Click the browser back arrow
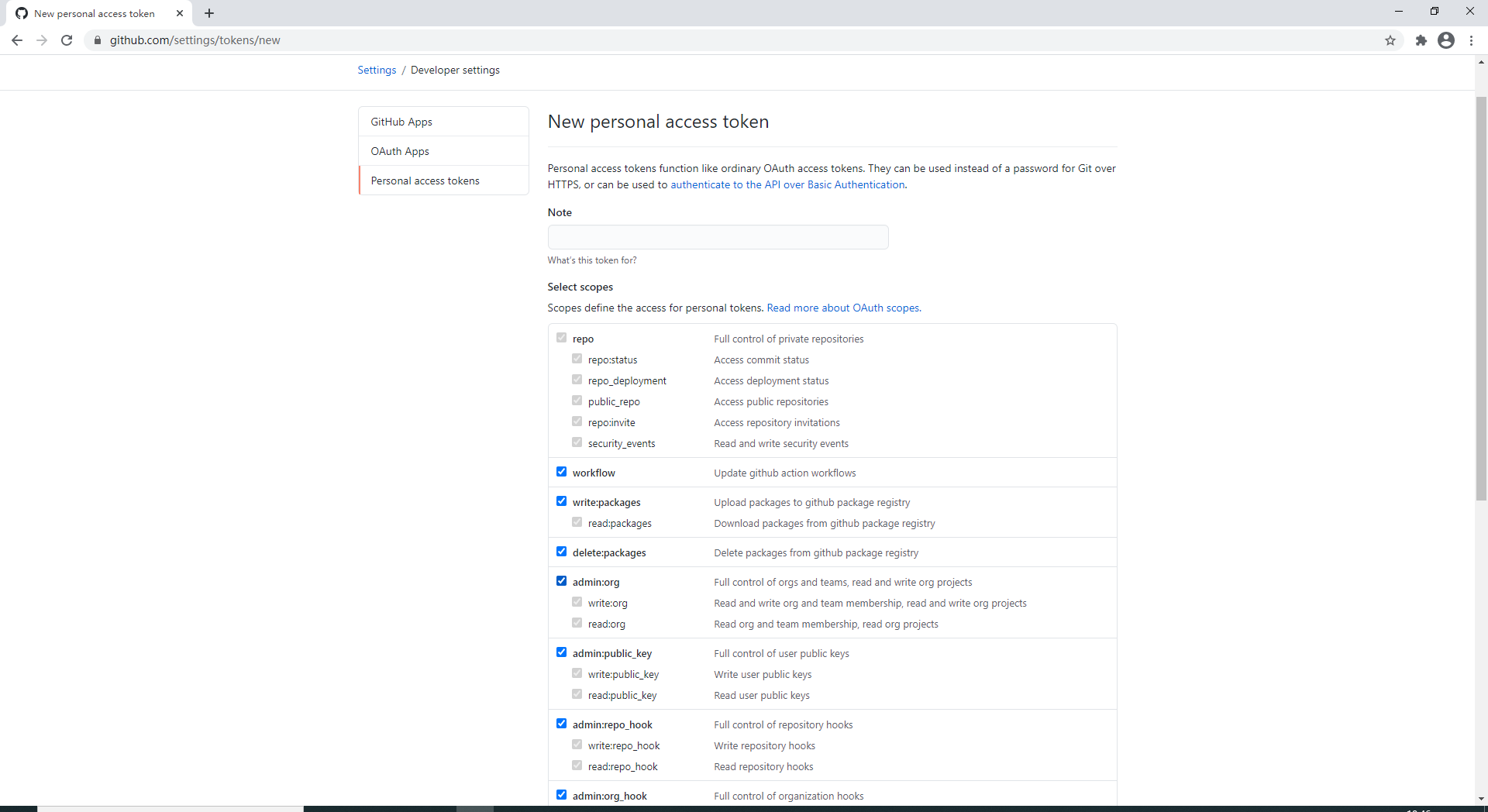Screen dimensions: 1488x812 17,40
